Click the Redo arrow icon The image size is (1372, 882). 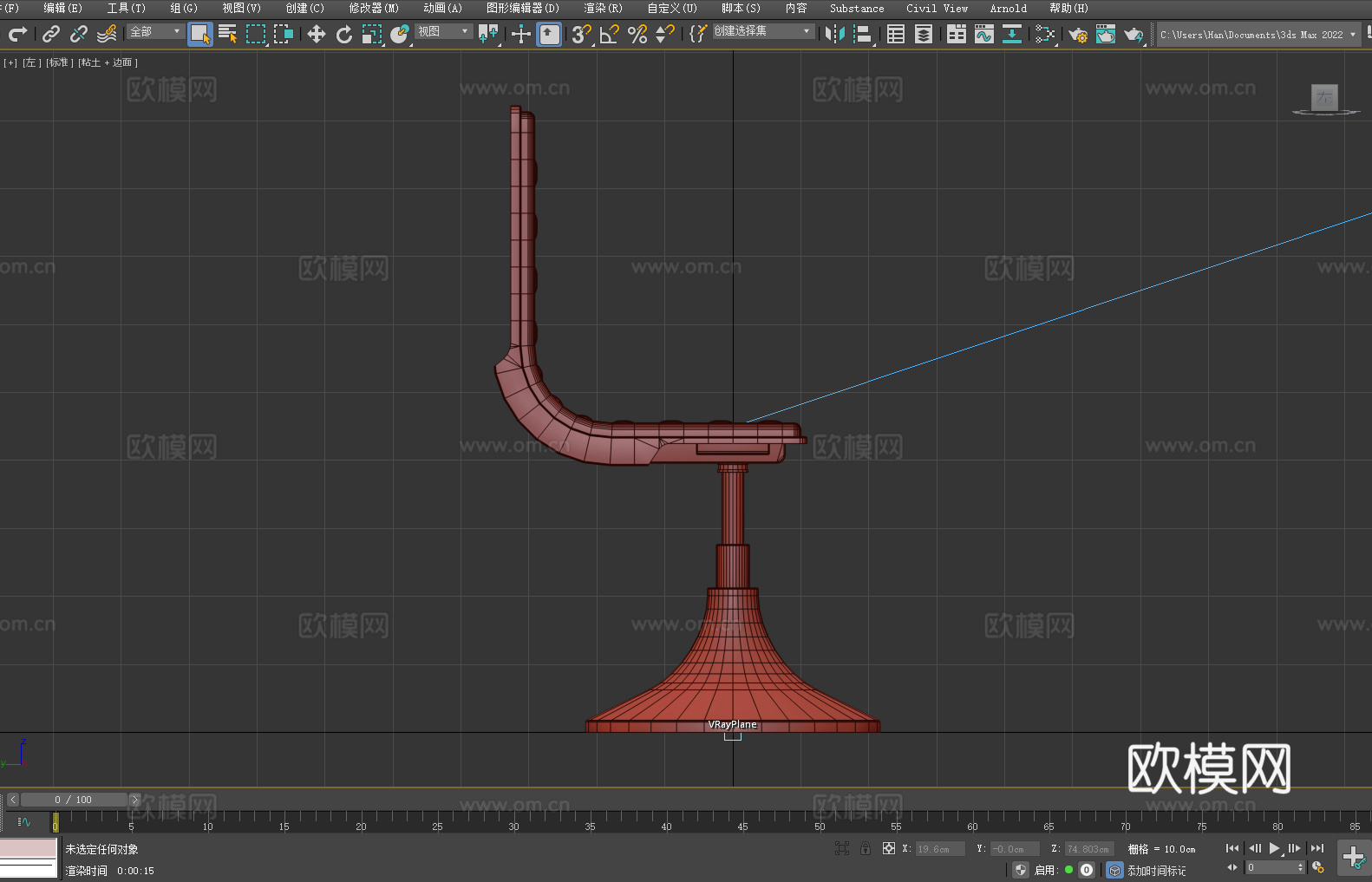17,34
